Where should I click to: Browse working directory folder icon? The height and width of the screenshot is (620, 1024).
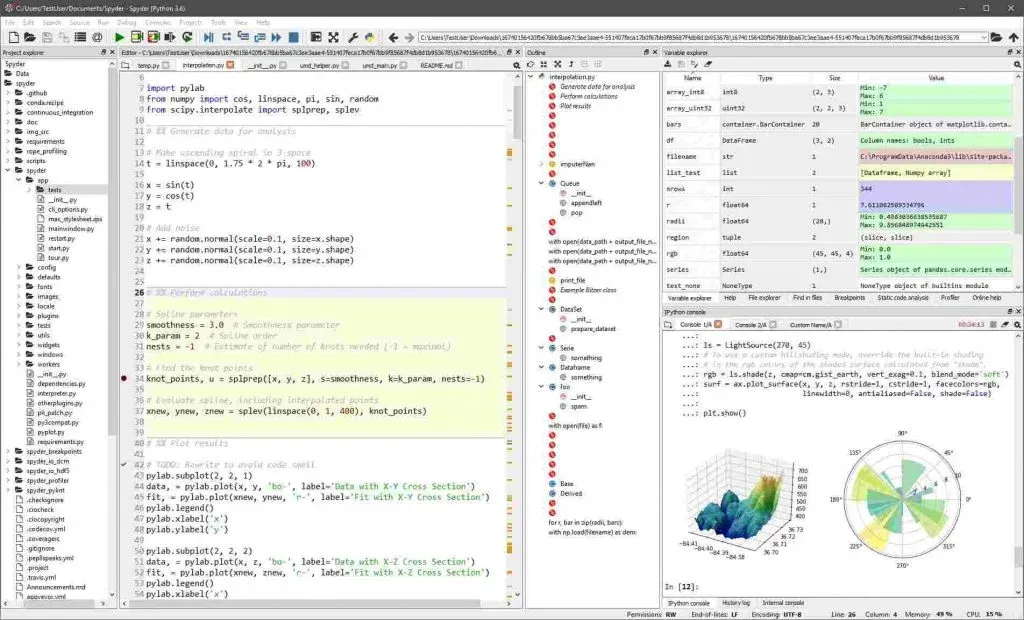coord(996,37)
